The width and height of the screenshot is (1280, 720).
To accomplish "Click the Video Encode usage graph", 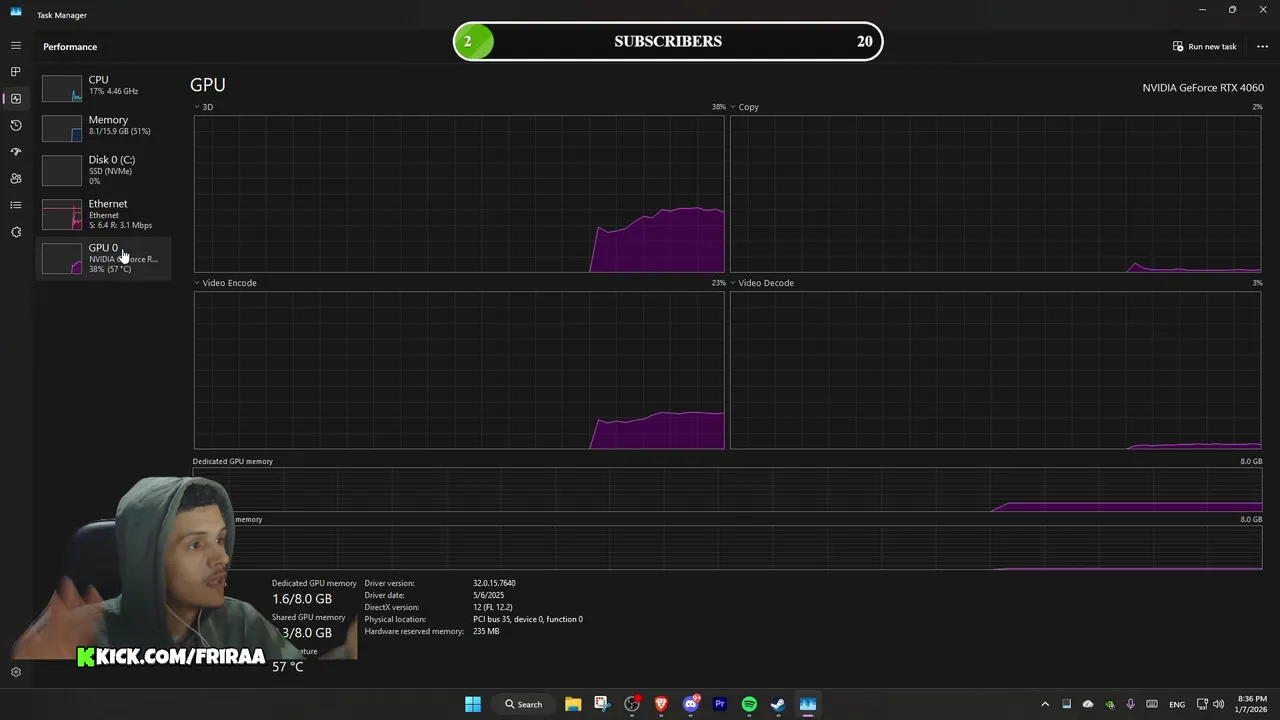I will (459, 370).
